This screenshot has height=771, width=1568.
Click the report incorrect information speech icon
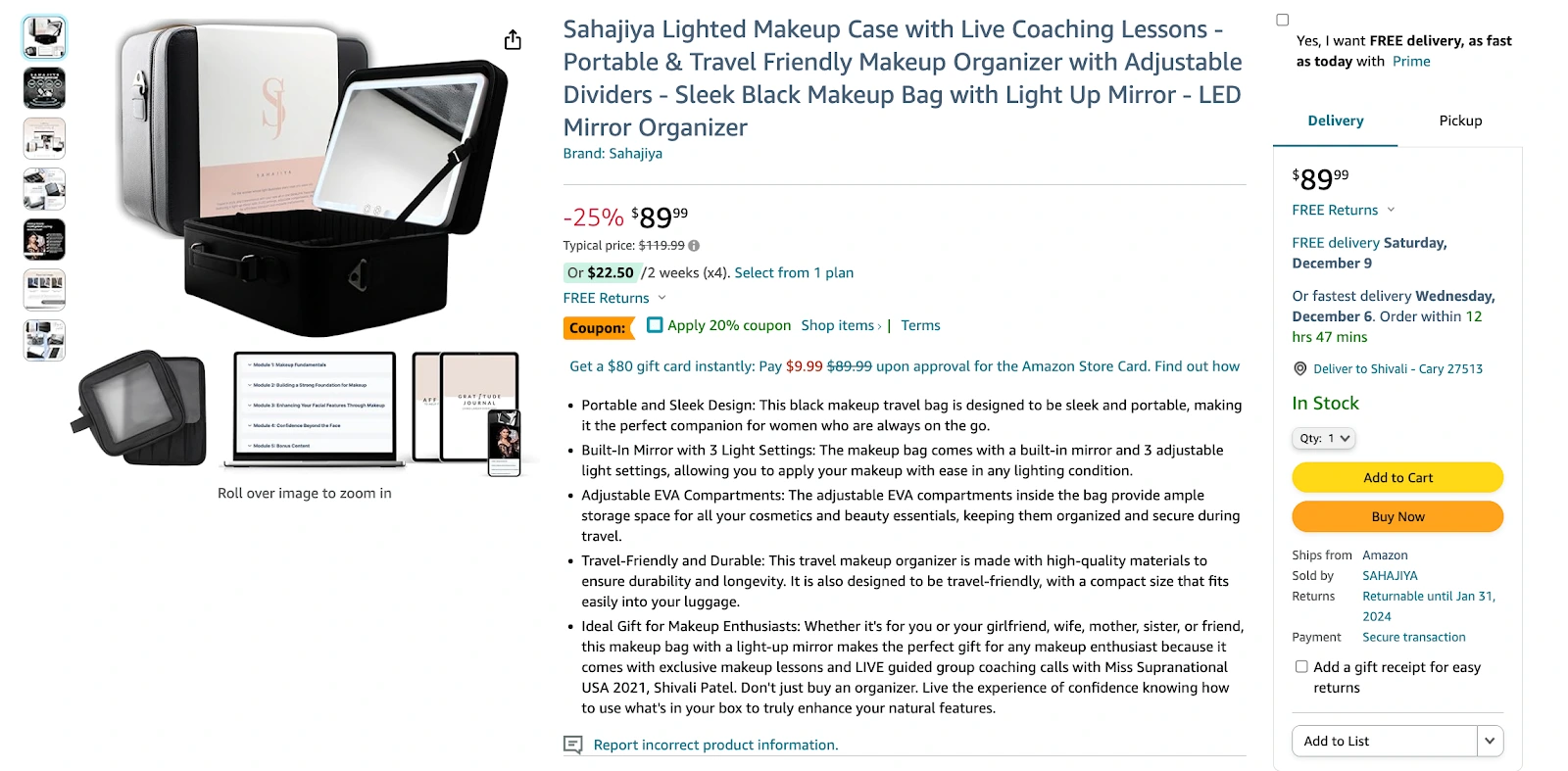click(573, 745)
